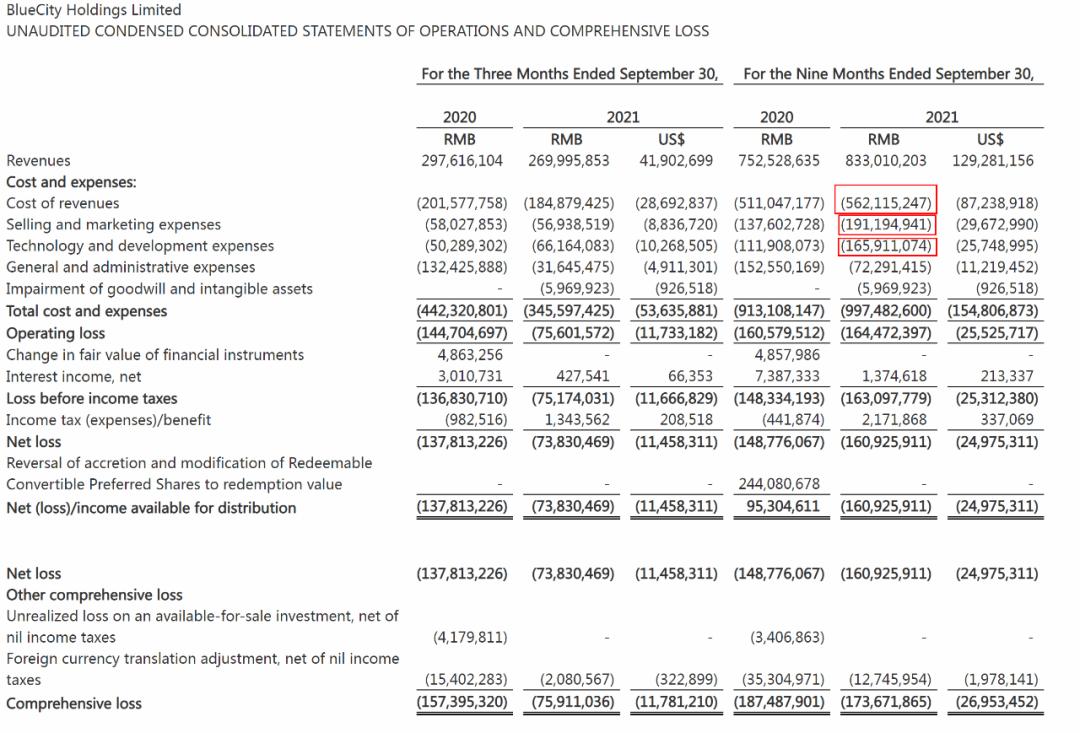
Task: Click the Interest income, net label
Action: (x=73, y=377)
